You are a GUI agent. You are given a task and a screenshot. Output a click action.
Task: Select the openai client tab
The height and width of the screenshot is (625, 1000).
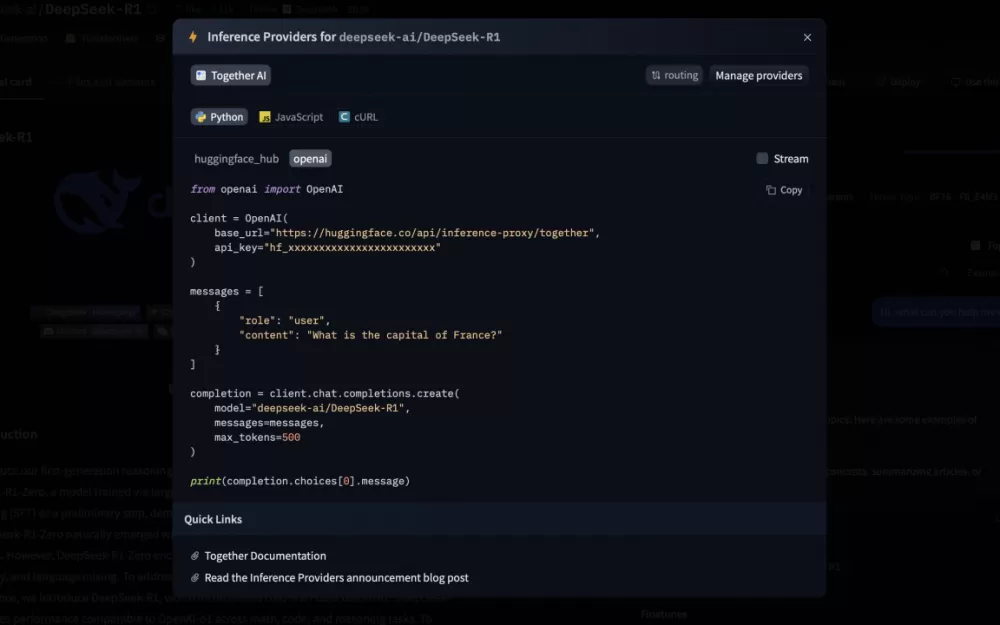311,159
